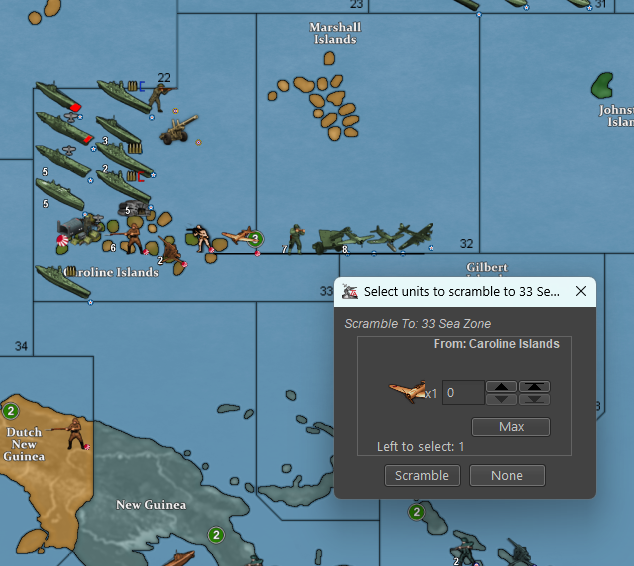Image resolution: width=634 pixels, height=566 pixels.
Task: Click the scramble quantity input field
Action: [462, 393]
